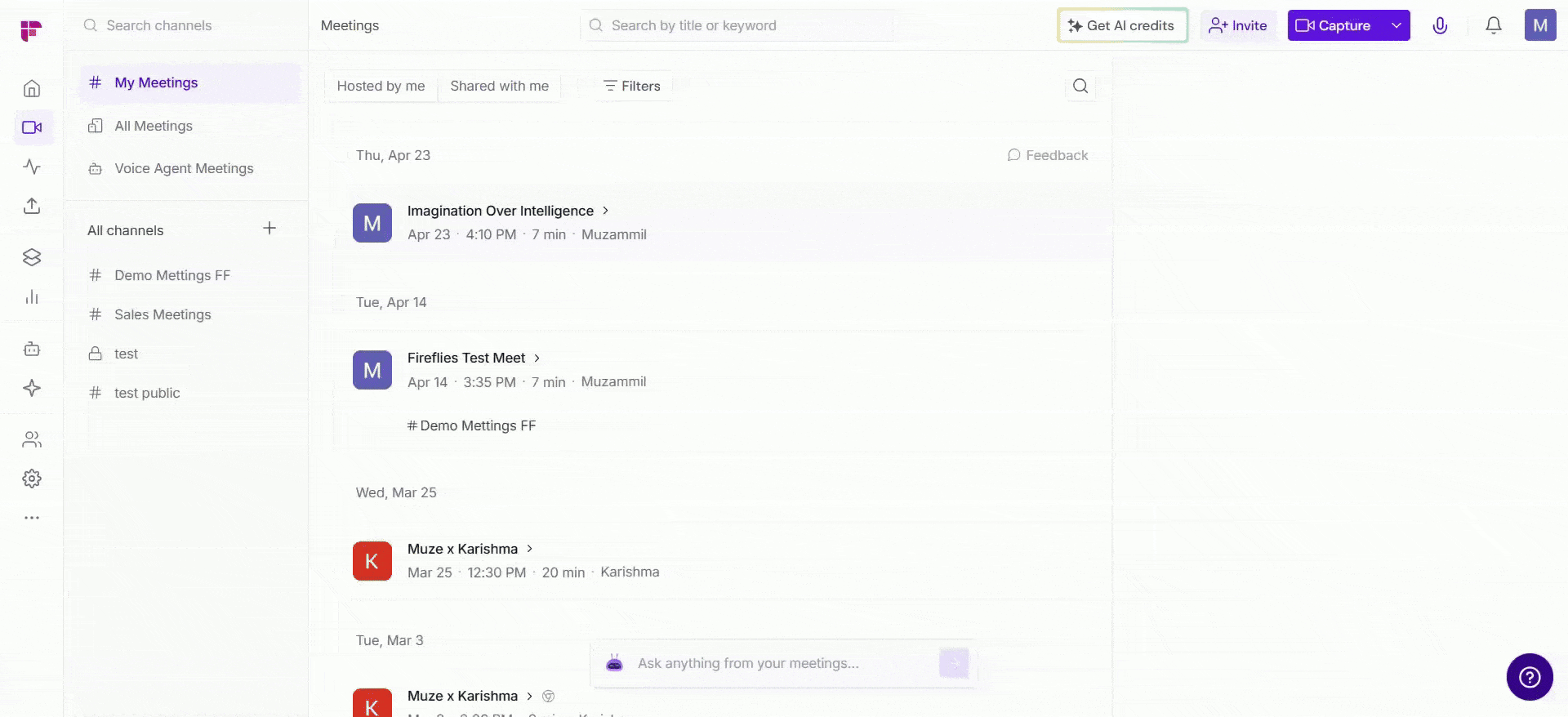This screenshot has height=717, width=1568.
Task: Select Shared with me tab
Action: click(x=500, y=86)
